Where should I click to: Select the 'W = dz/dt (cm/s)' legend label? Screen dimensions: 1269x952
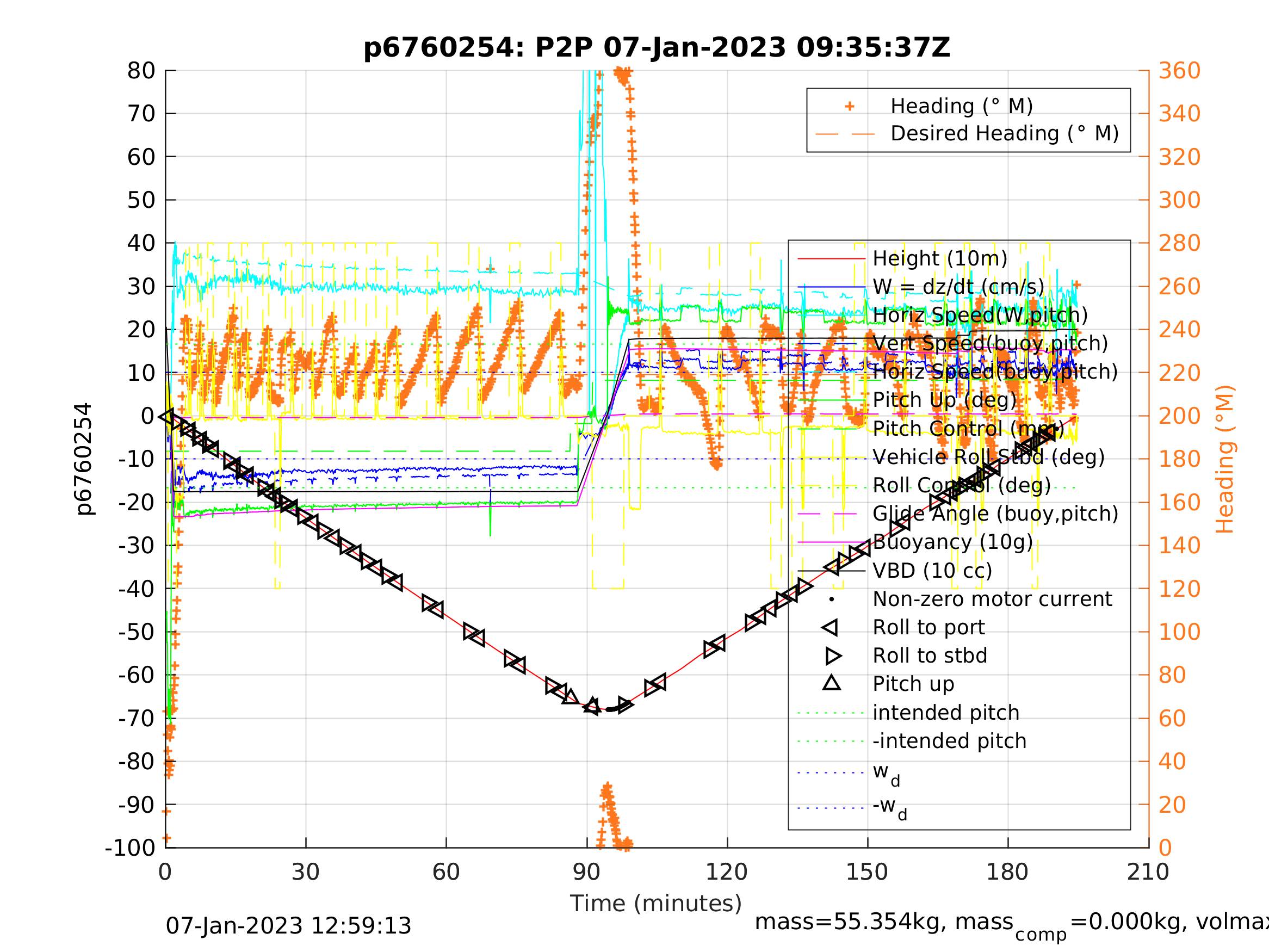click(958, 287)
